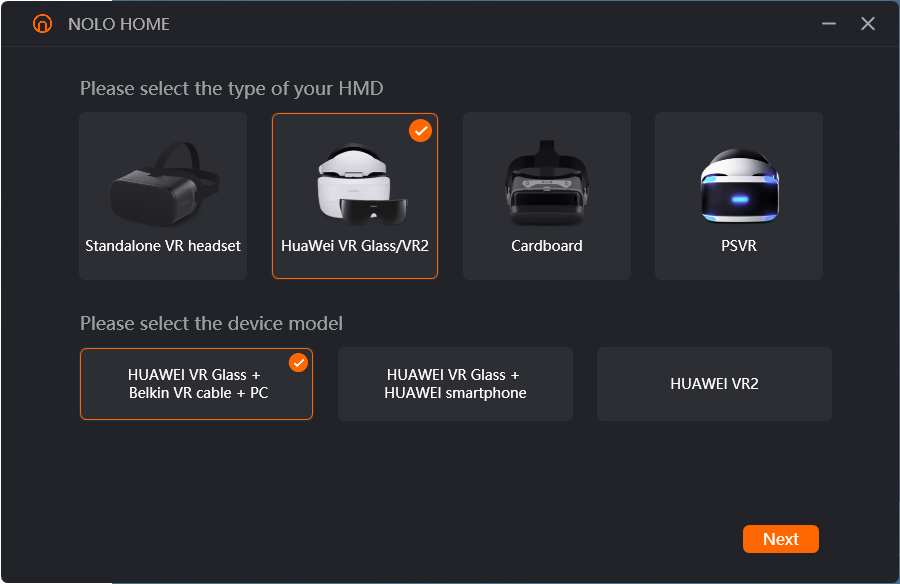This screenshot has width=900, height=584.
Task: Select HUAWEI VR Glass + HUAWEI smartphone
Action: point(455,384)
